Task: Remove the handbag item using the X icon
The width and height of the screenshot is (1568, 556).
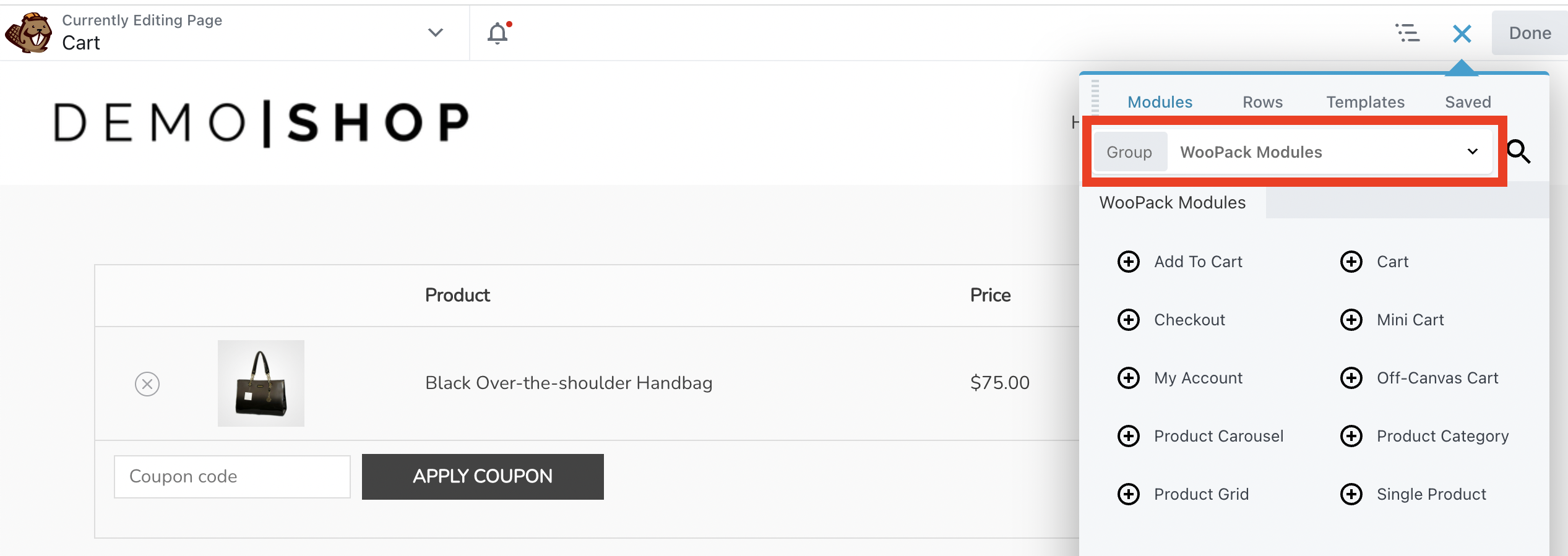Action: click(x=146, y=383)
